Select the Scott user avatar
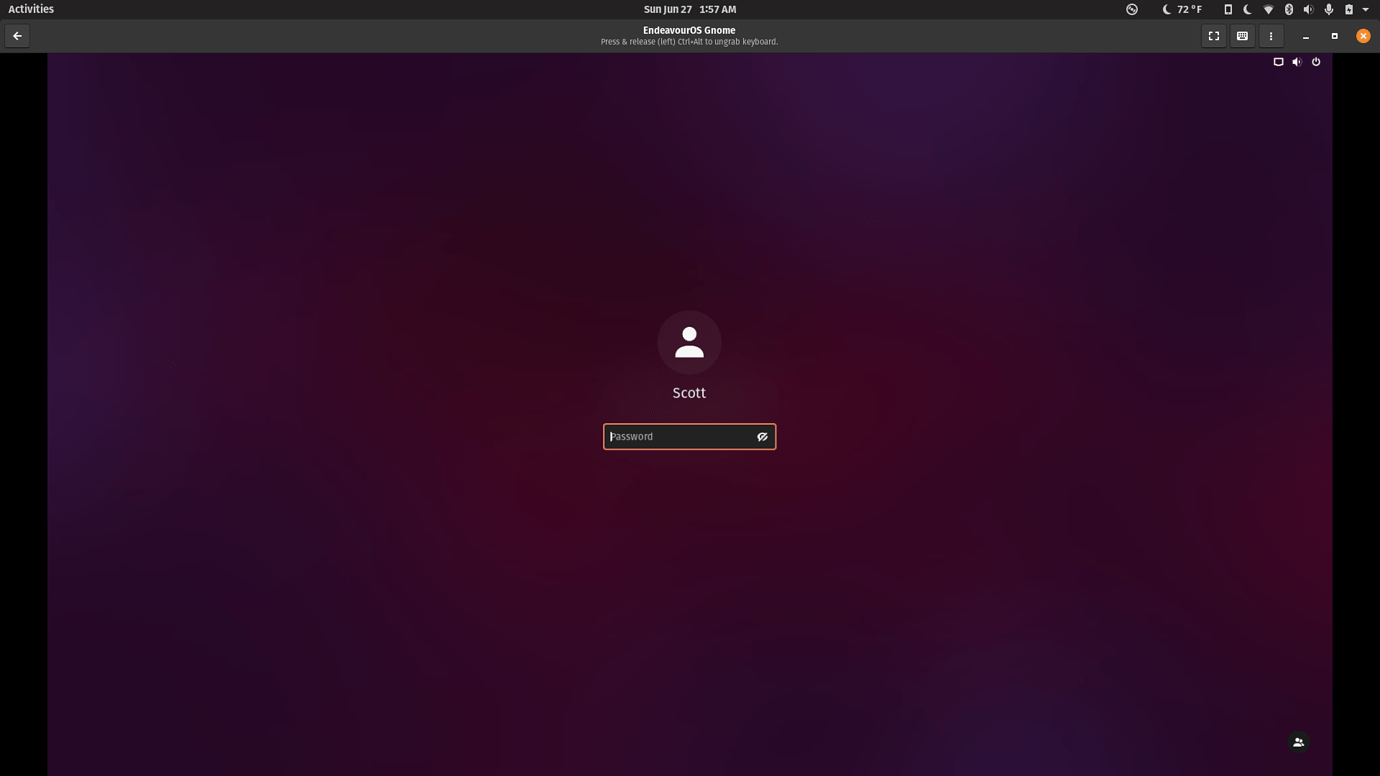Screen dimensions: 1380x776 click(x=689, y=342)
